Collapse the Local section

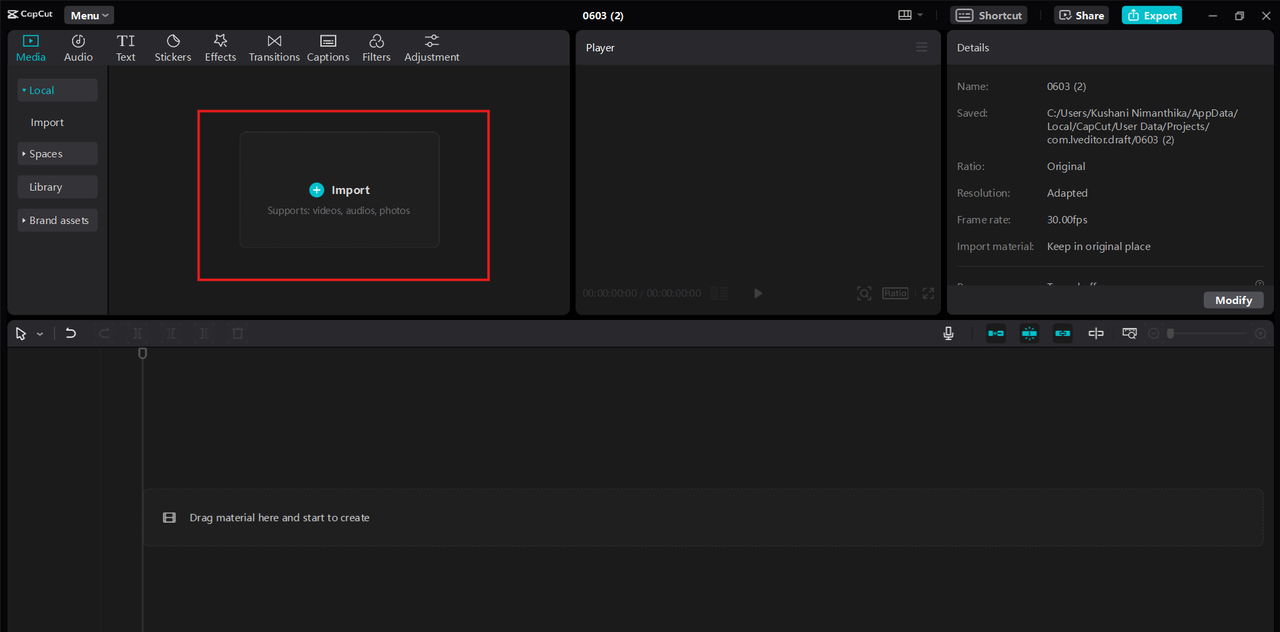pyautogui.click(x=57, y=90)
